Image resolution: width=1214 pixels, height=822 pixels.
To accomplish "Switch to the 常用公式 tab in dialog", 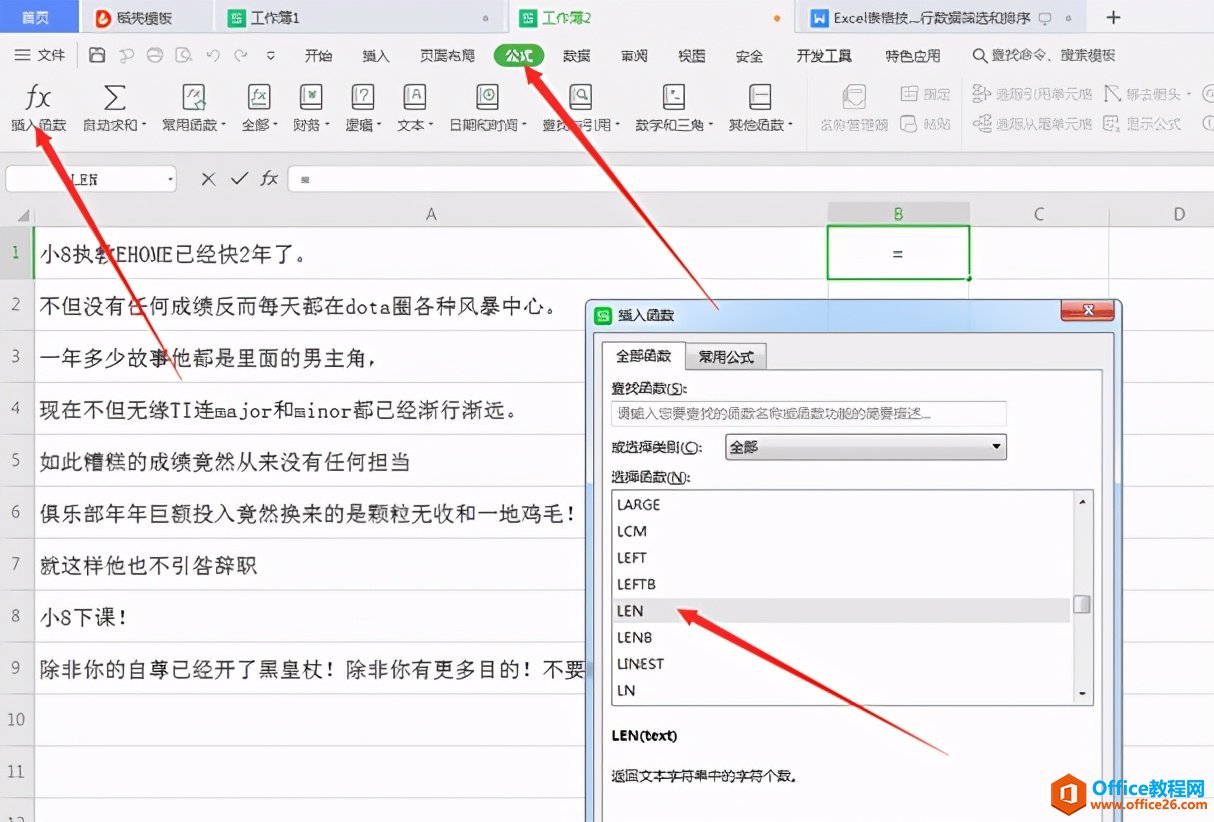I will 726,357.
